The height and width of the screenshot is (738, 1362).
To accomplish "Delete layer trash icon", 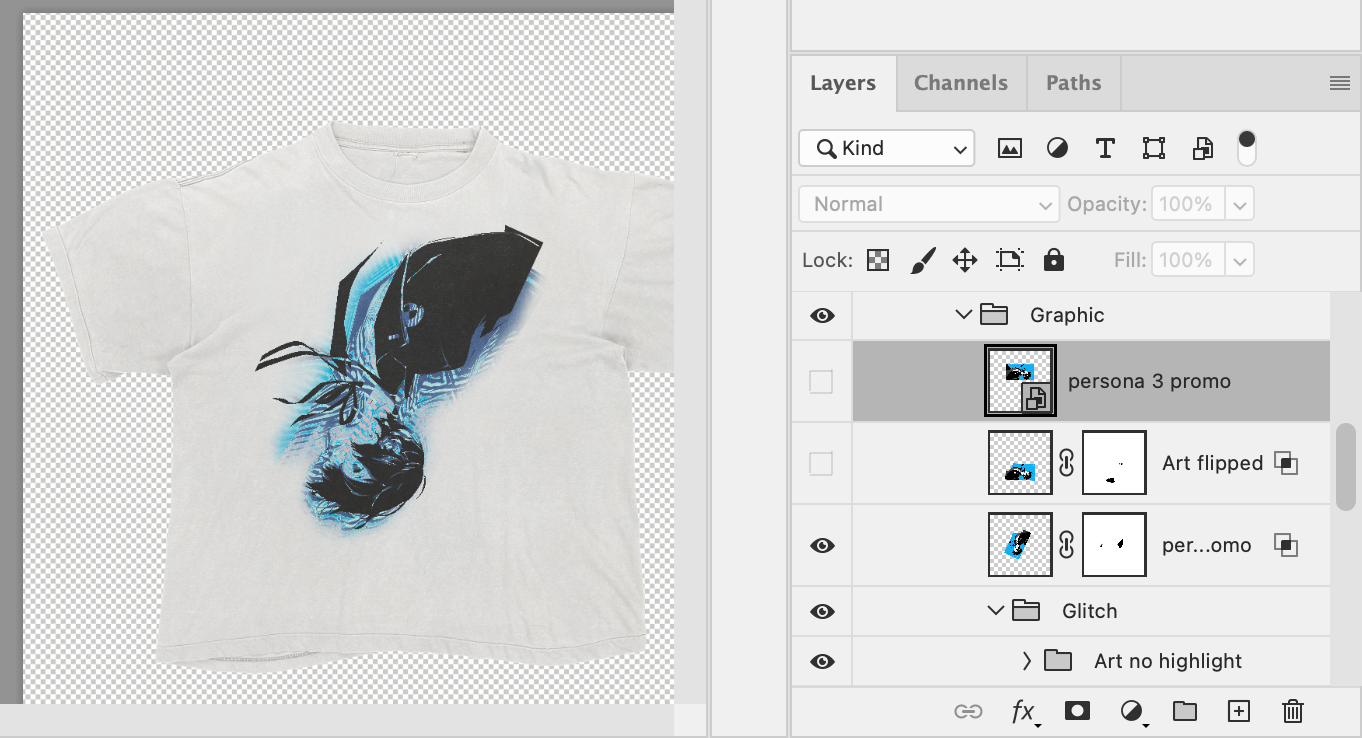I will (x=1293, y=711).
